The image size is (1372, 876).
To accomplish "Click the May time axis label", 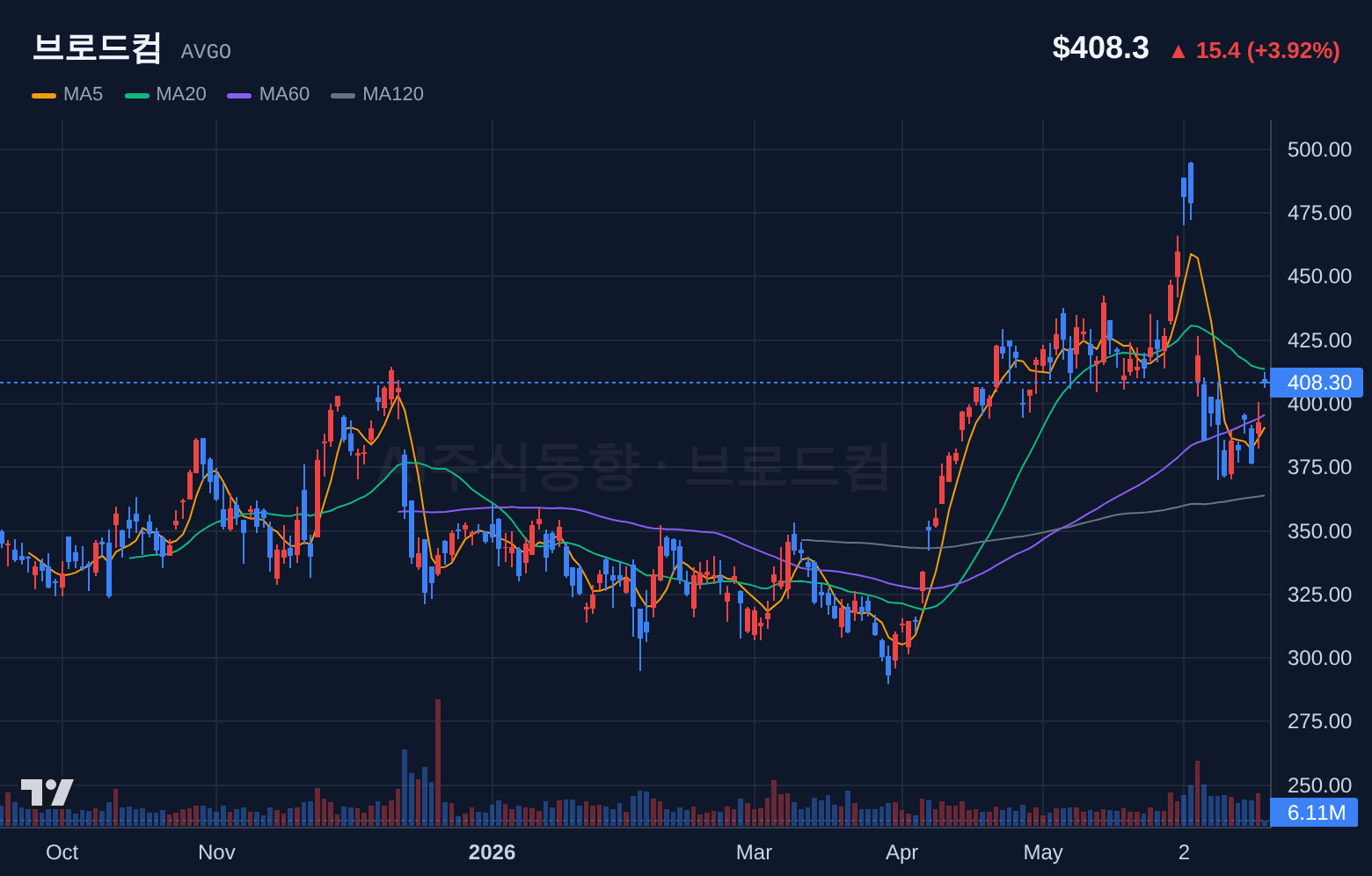I will (x=1043, y=852).
